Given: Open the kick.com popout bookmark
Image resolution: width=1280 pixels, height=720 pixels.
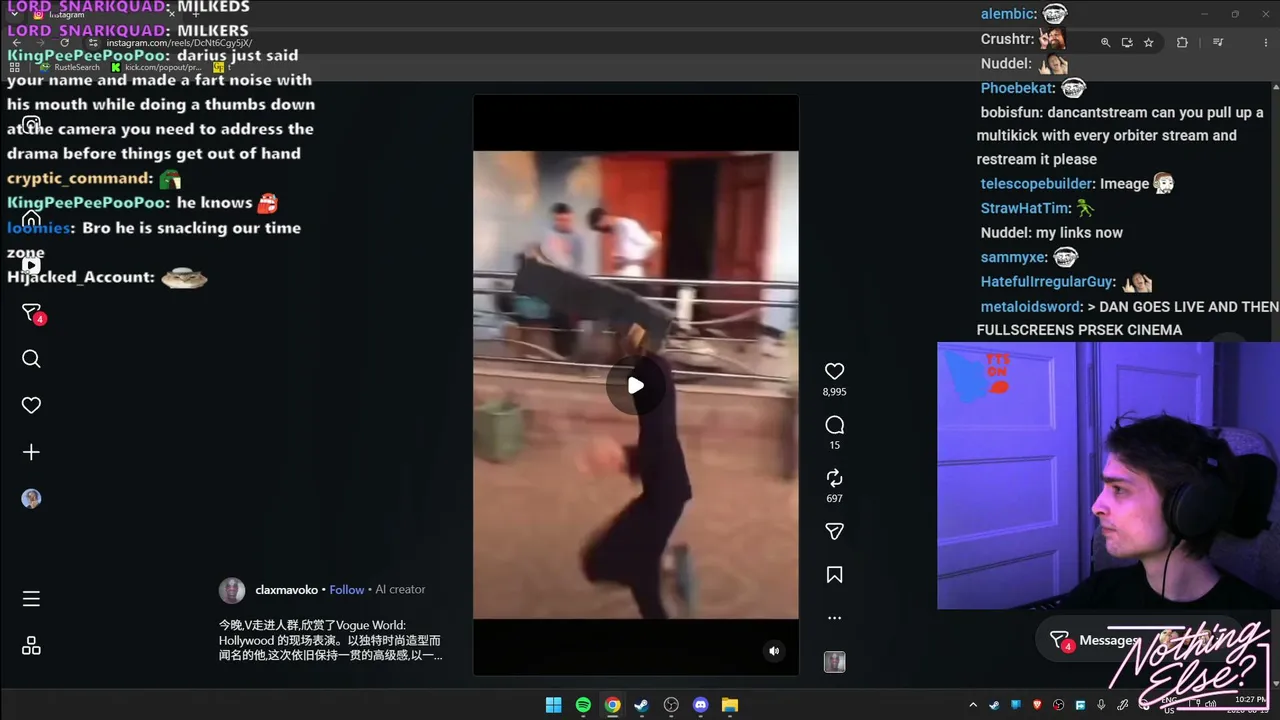Looking at the screenshot, I should [x=157, y=67].
